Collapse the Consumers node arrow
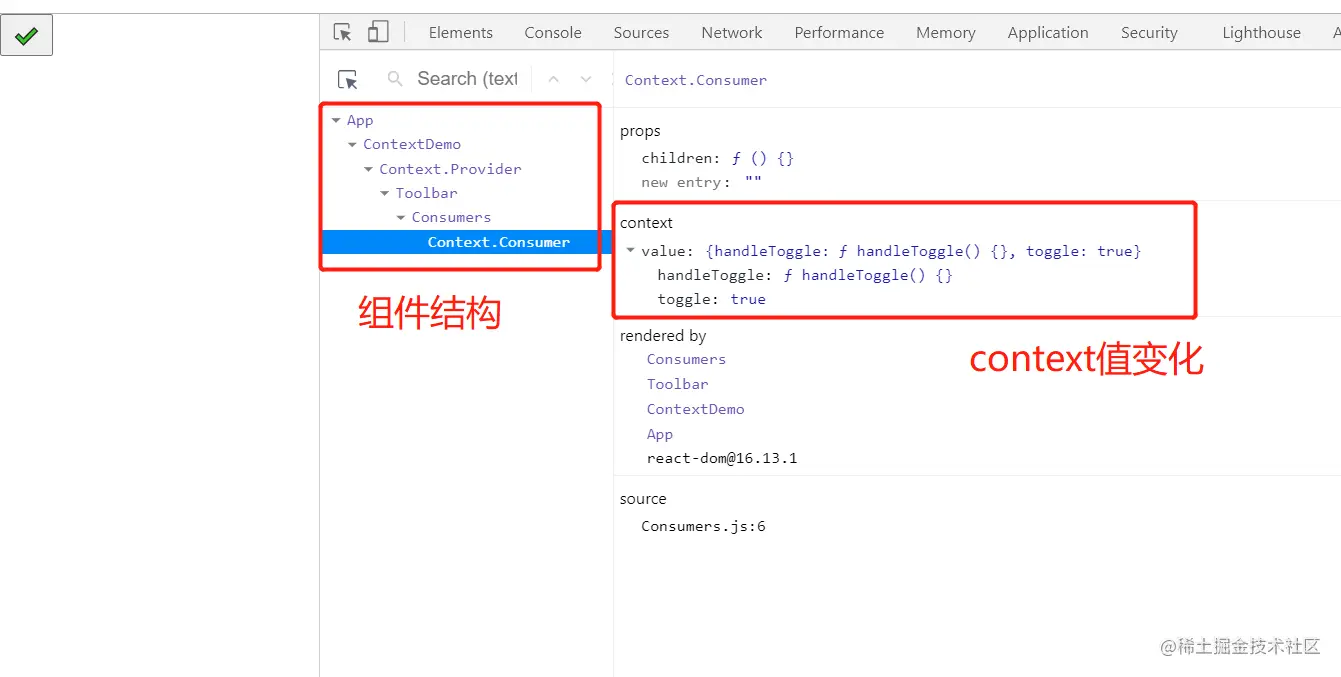Viewport: 1341px width, 677px height. (401, 217)
